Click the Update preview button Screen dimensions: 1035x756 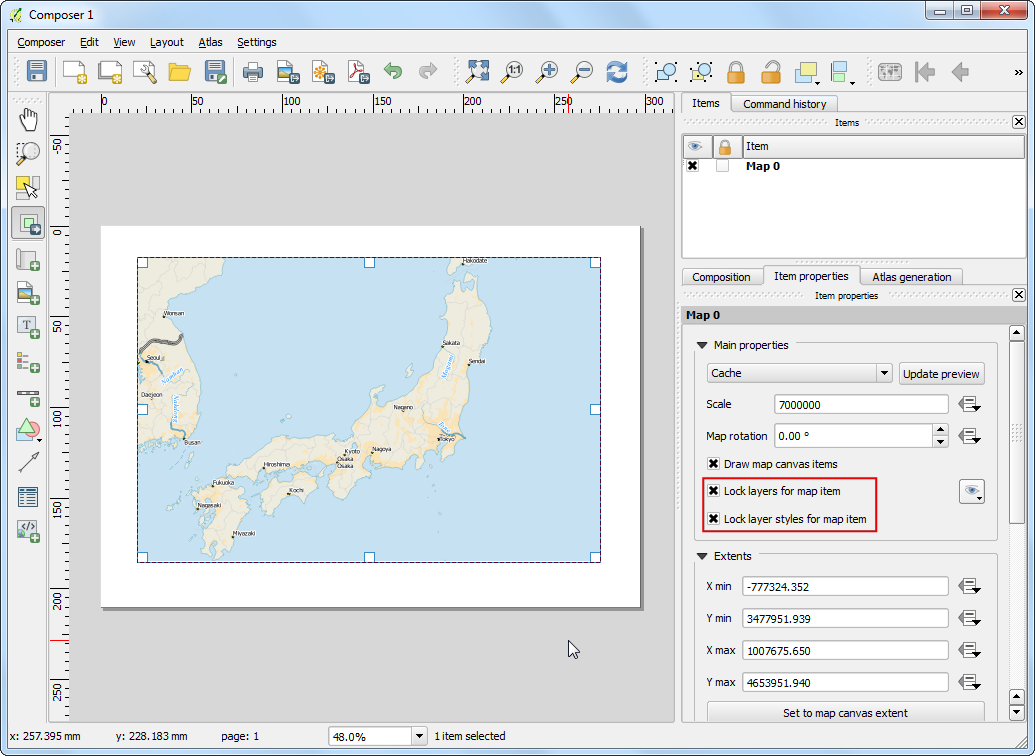[x=941, y=373]
